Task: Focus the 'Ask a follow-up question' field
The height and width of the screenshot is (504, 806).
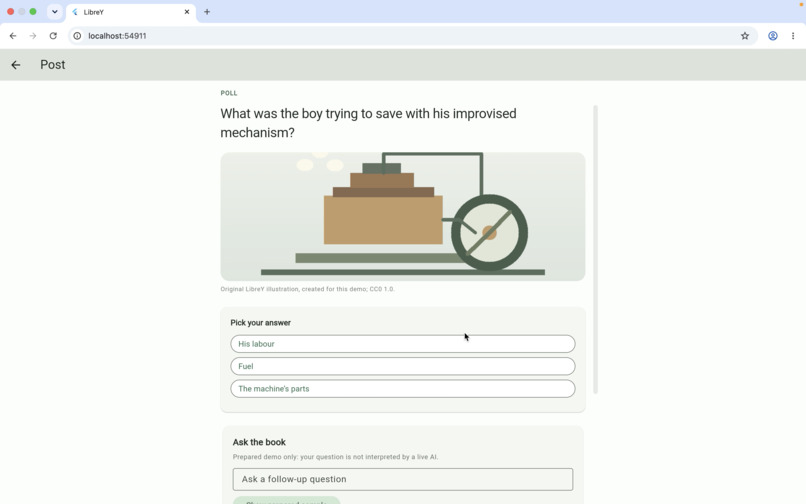Action: click(x=402, y=479)
